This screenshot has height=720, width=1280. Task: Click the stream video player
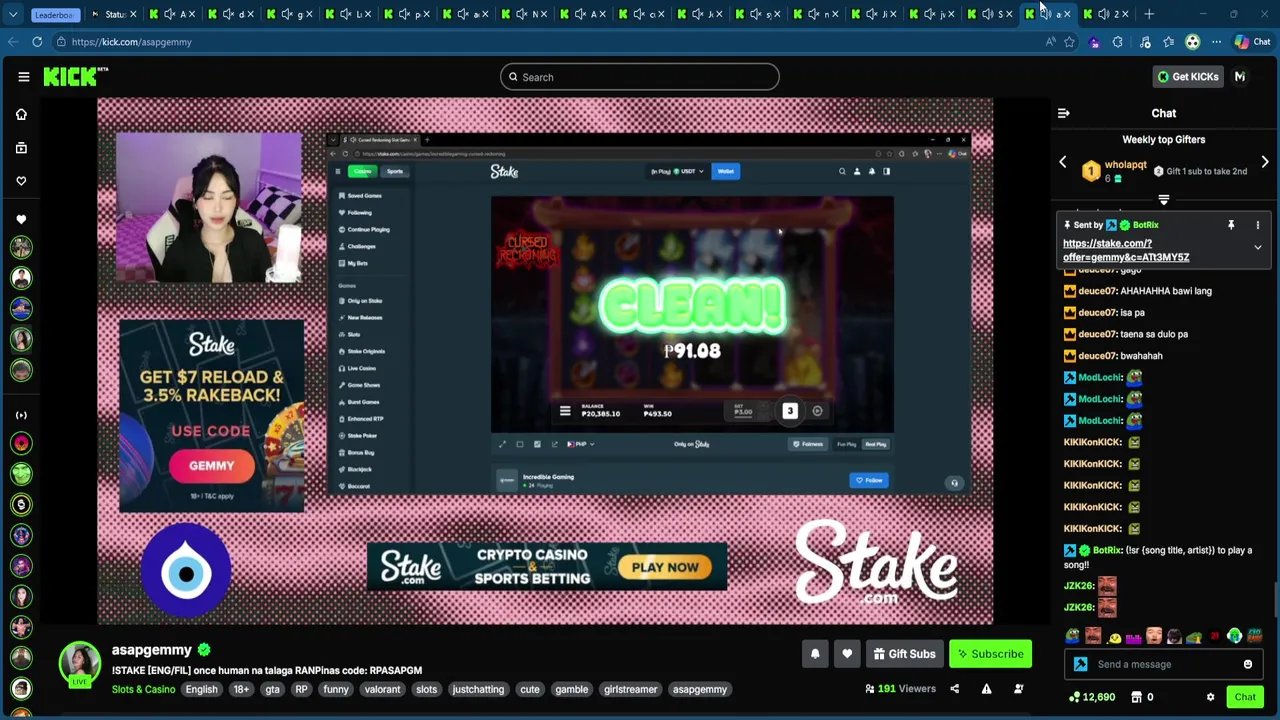(x=545, y=361)
